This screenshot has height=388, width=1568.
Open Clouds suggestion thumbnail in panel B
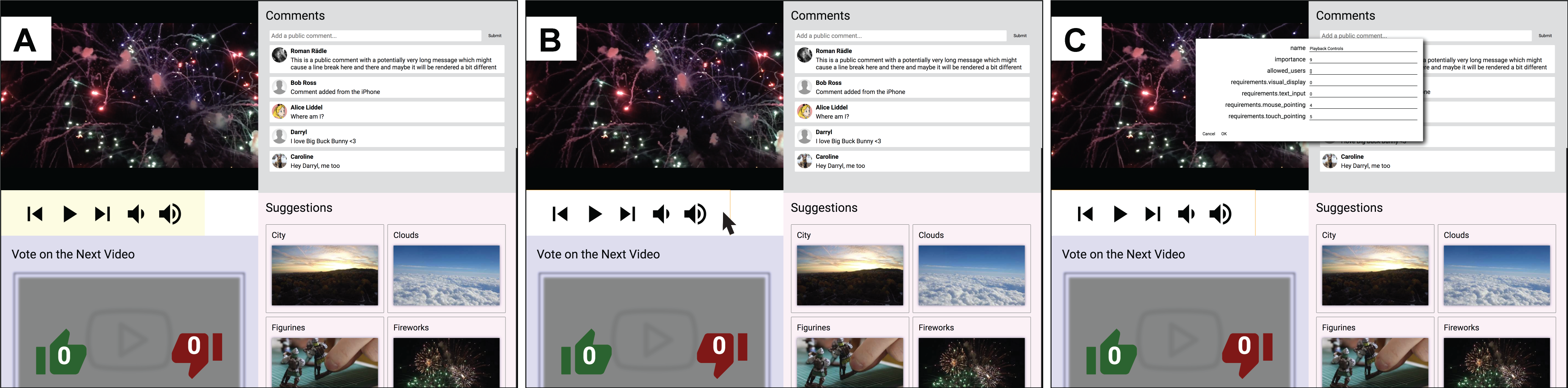point(972,275)
